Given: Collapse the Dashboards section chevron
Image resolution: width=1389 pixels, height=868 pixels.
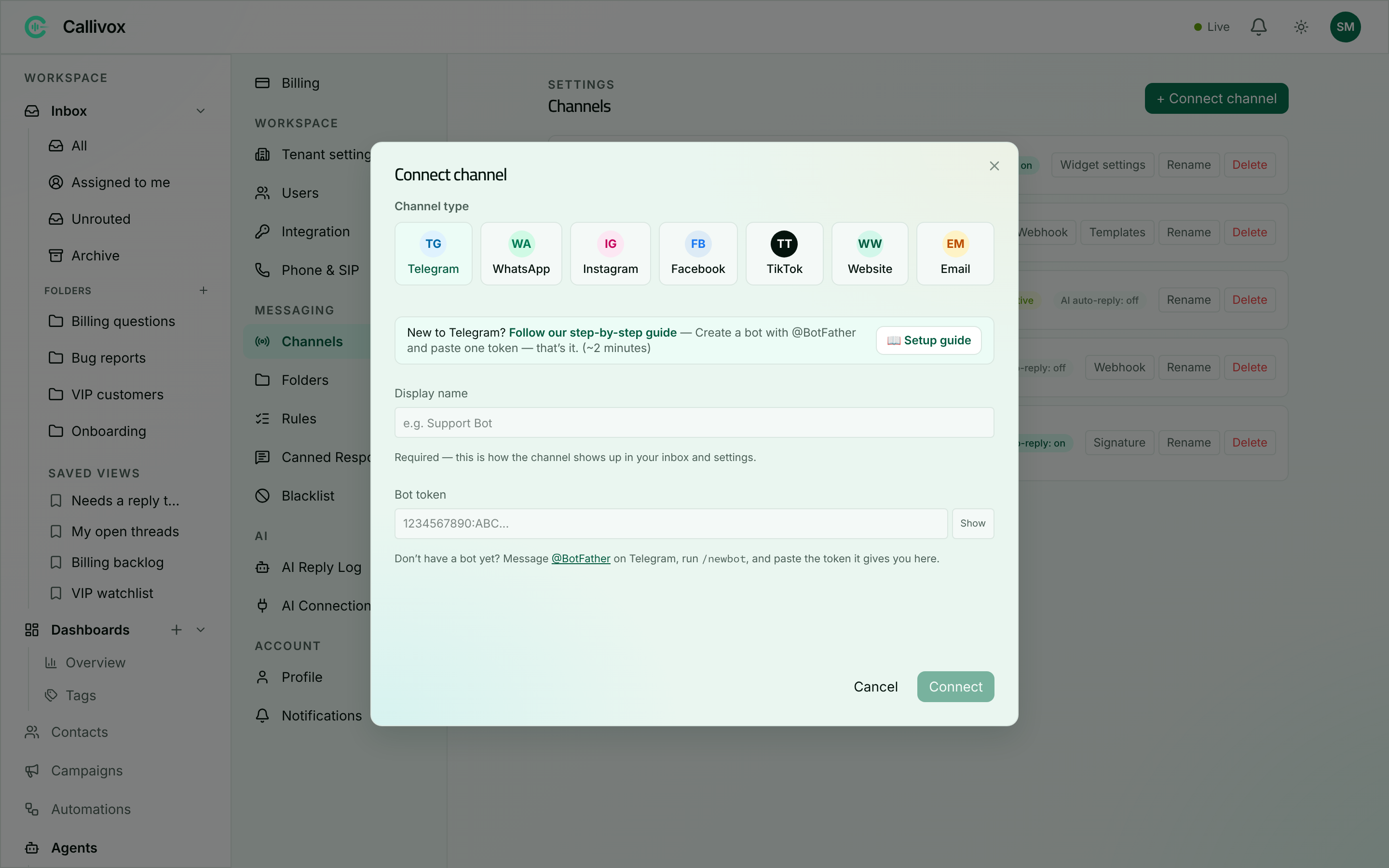Looking at the screenshot, I should [200, 630].
